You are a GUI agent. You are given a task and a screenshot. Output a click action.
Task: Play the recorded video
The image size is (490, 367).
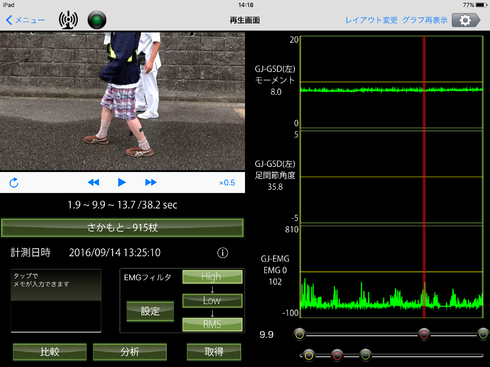click(x=122, y=182)
